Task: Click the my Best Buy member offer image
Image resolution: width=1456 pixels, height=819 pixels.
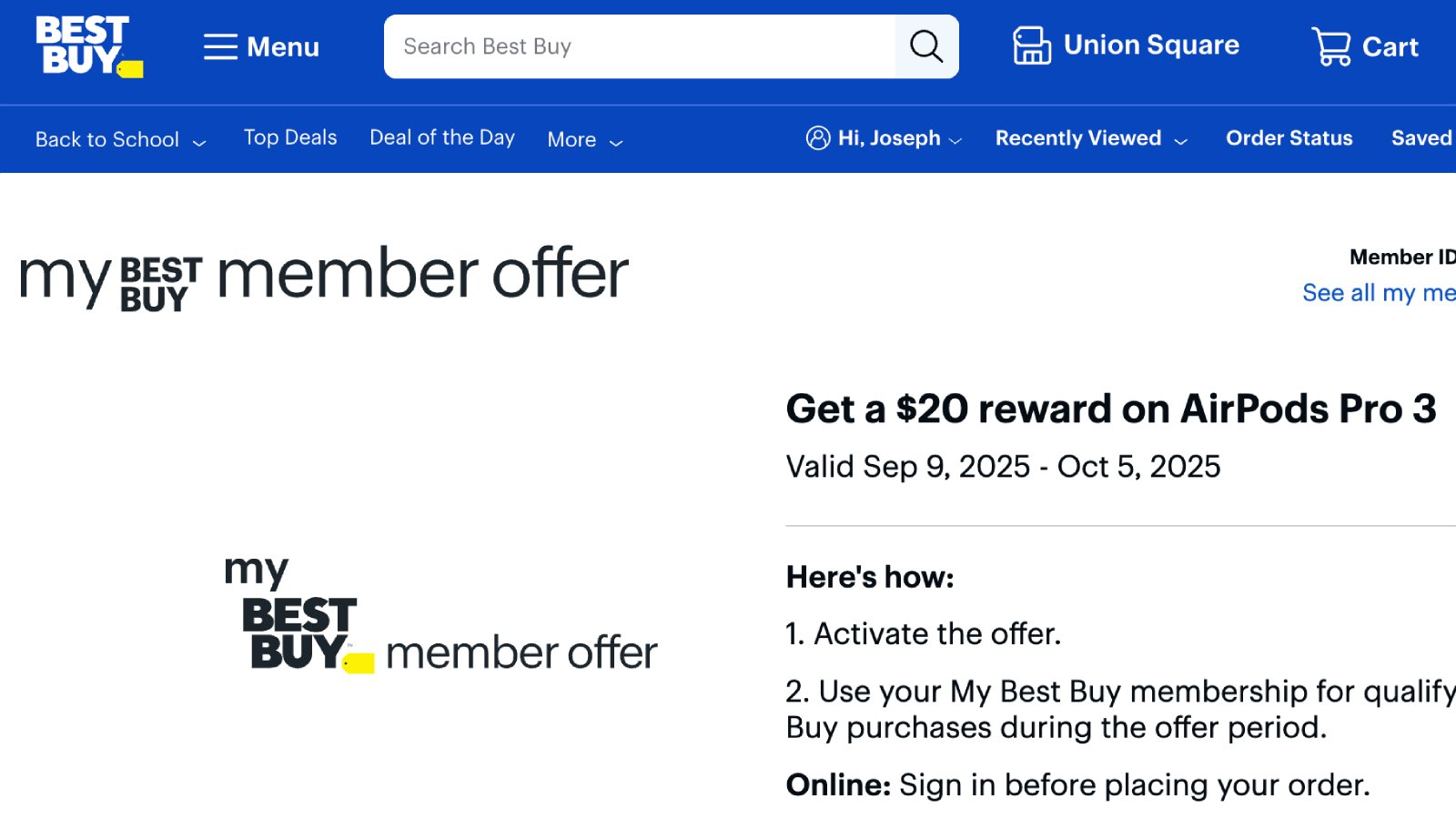Action: pyautogui.click(x=440, y=615)
